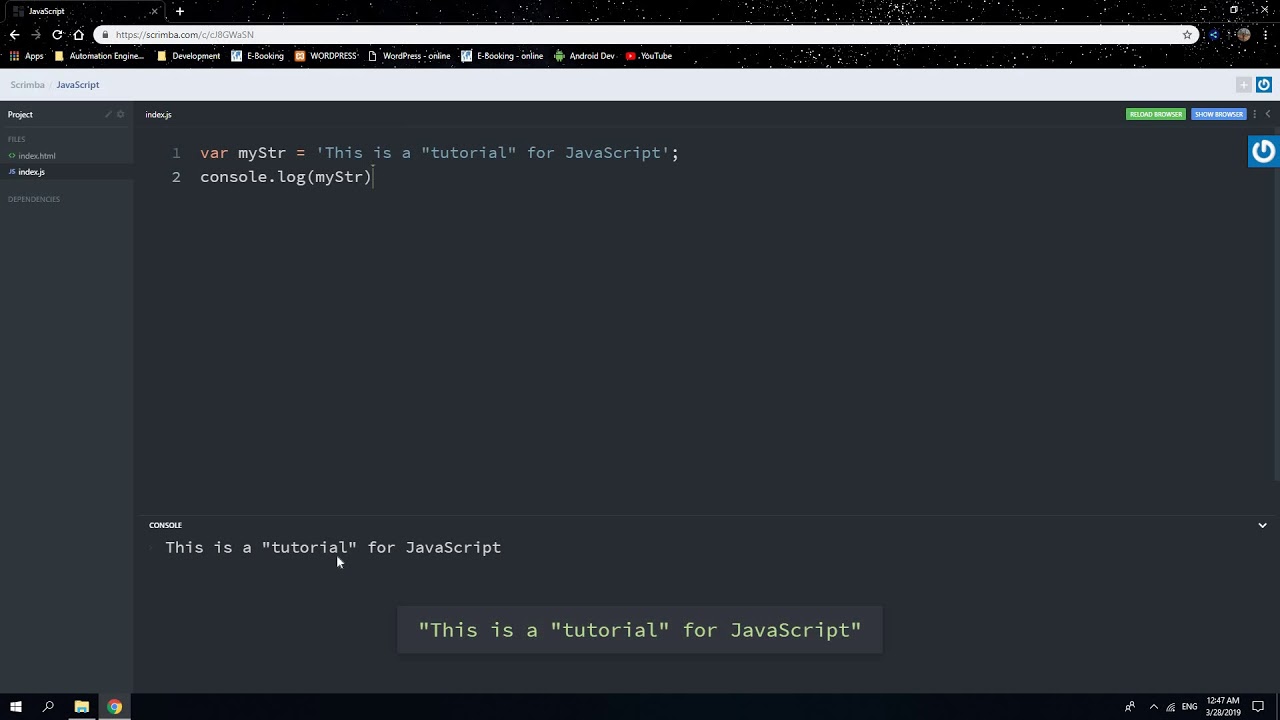The height and width of the screenshot is (720, 1280).
Task: Bookmark this page with the star icon
Action: (1187, 34)
